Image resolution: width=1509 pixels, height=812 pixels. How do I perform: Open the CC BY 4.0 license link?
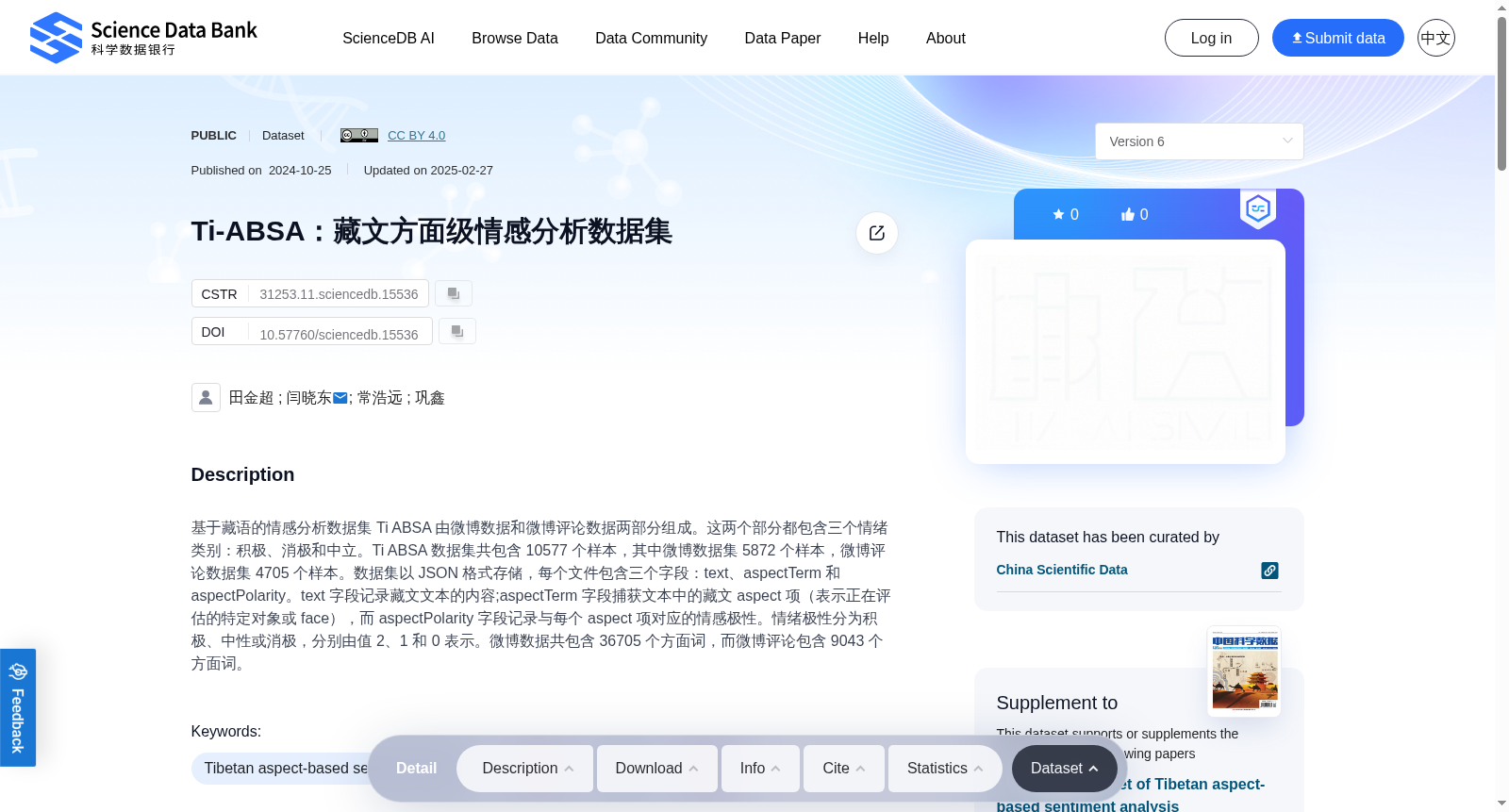click(x=416, y=135)
